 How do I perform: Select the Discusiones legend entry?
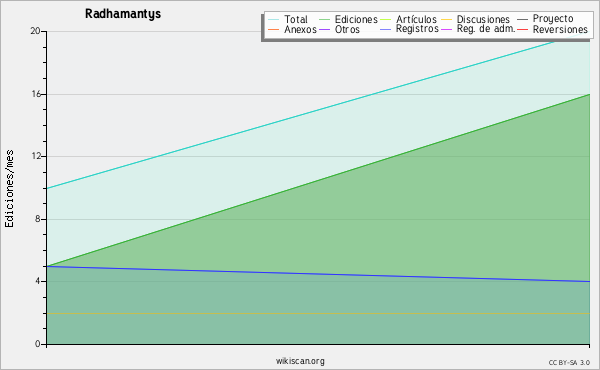[x=483, y=19]
